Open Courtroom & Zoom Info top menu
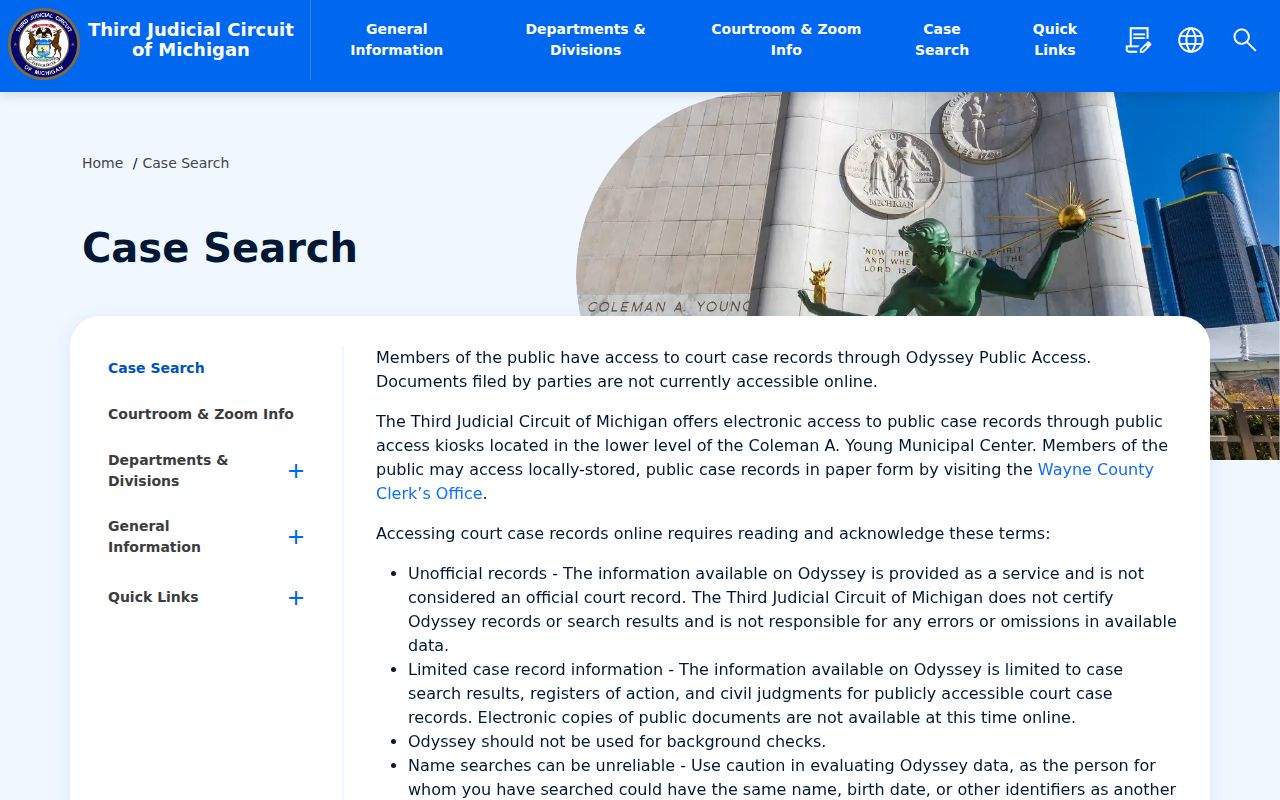1280x800 pixels. (786, 40)
